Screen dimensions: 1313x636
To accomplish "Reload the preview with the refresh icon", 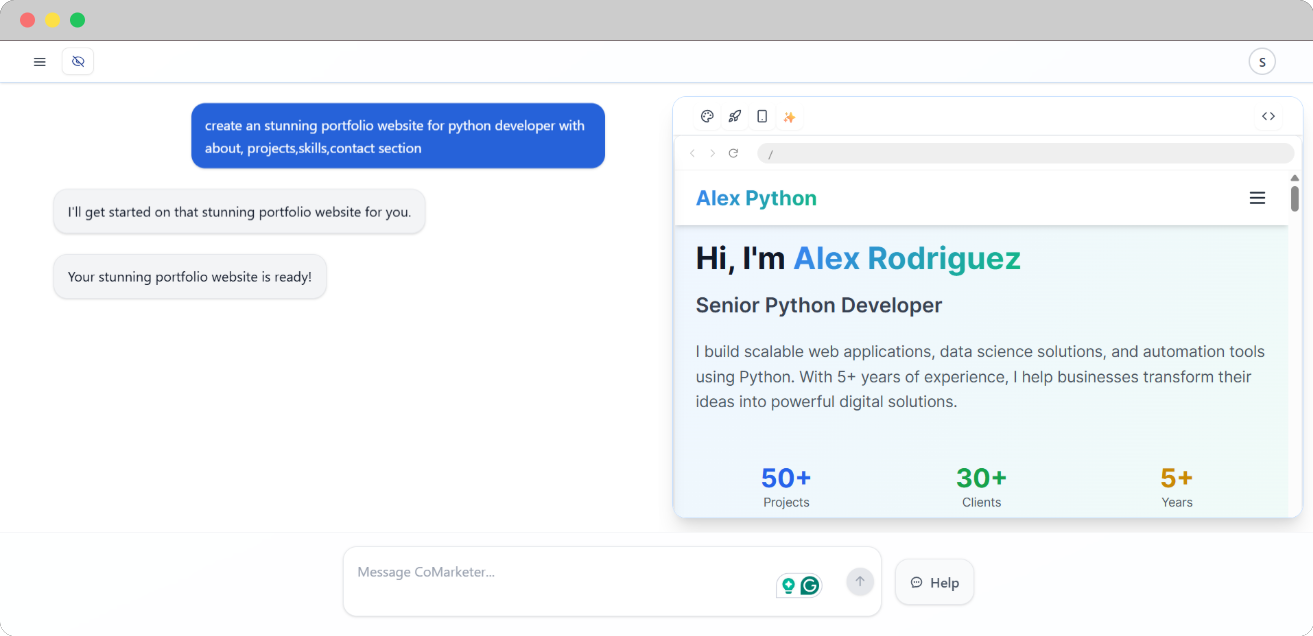I will 733,153.
